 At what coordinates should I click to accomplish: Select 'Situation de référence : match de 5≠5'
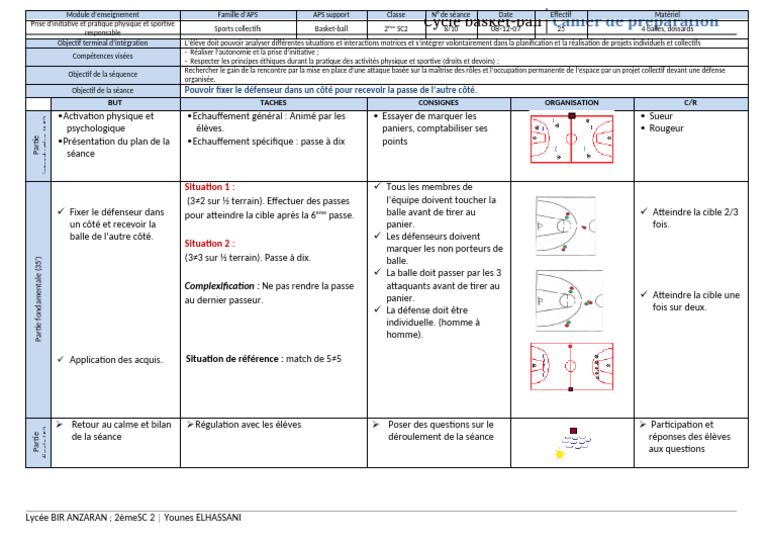(x=264, y=359)
